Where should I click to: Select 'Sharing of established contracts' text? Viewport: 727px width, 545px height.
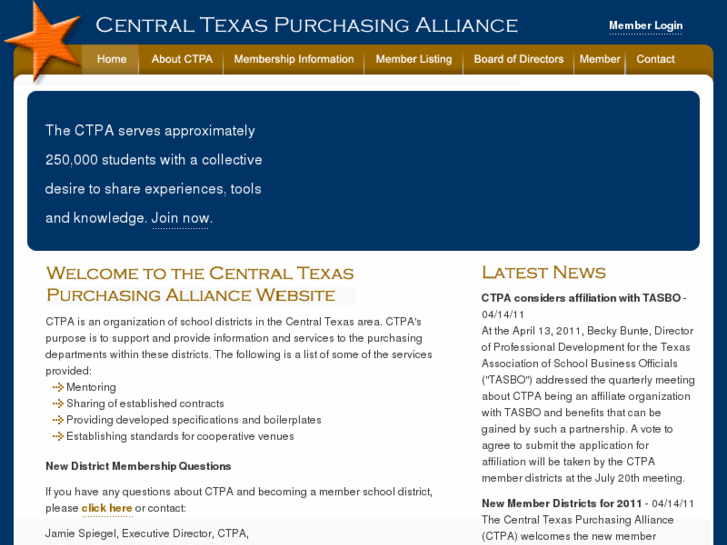(x=145, y=404)
